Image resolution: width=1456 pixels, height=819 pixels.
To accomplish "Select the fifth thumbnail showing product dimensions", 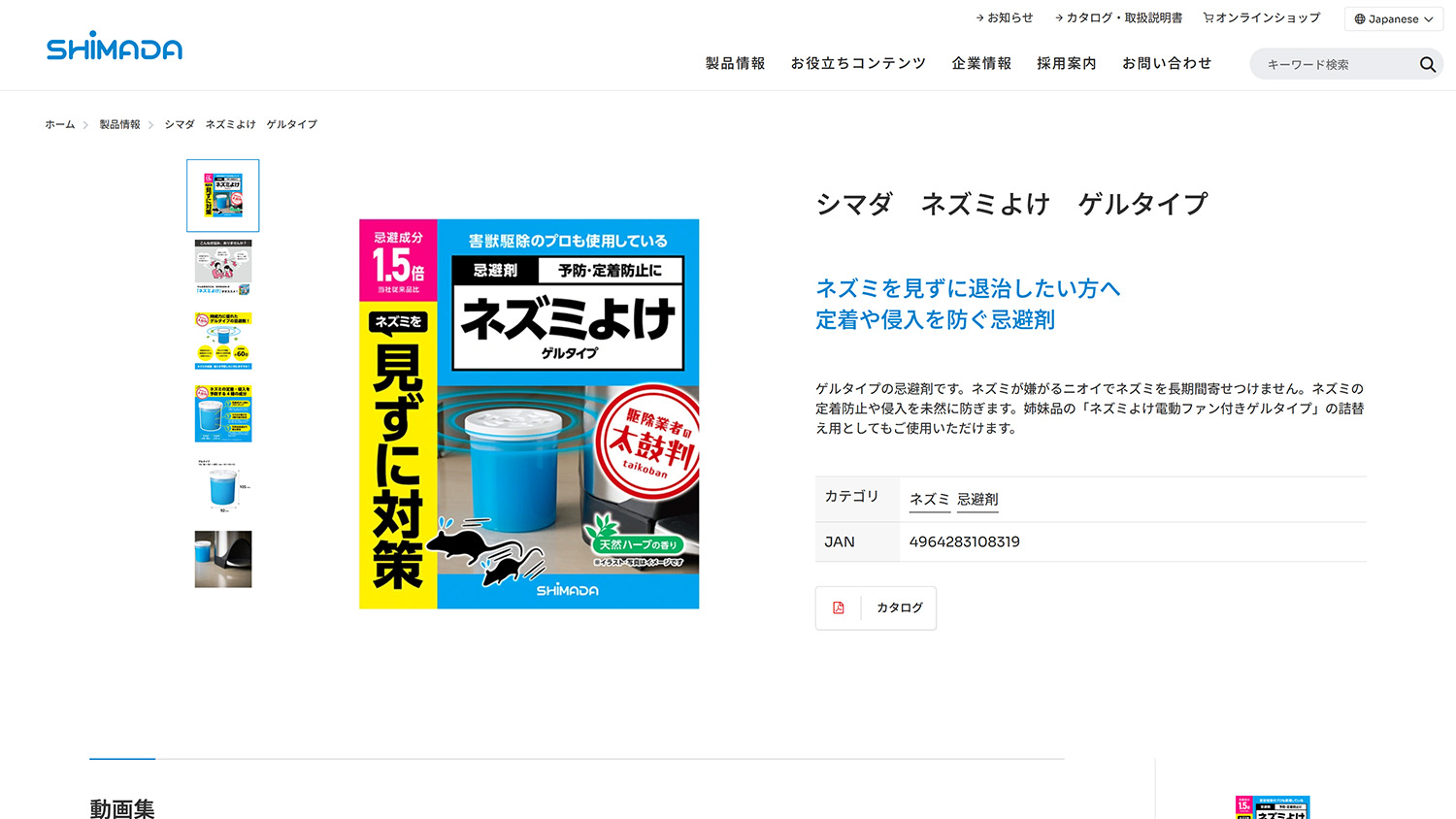I will 223,486.
